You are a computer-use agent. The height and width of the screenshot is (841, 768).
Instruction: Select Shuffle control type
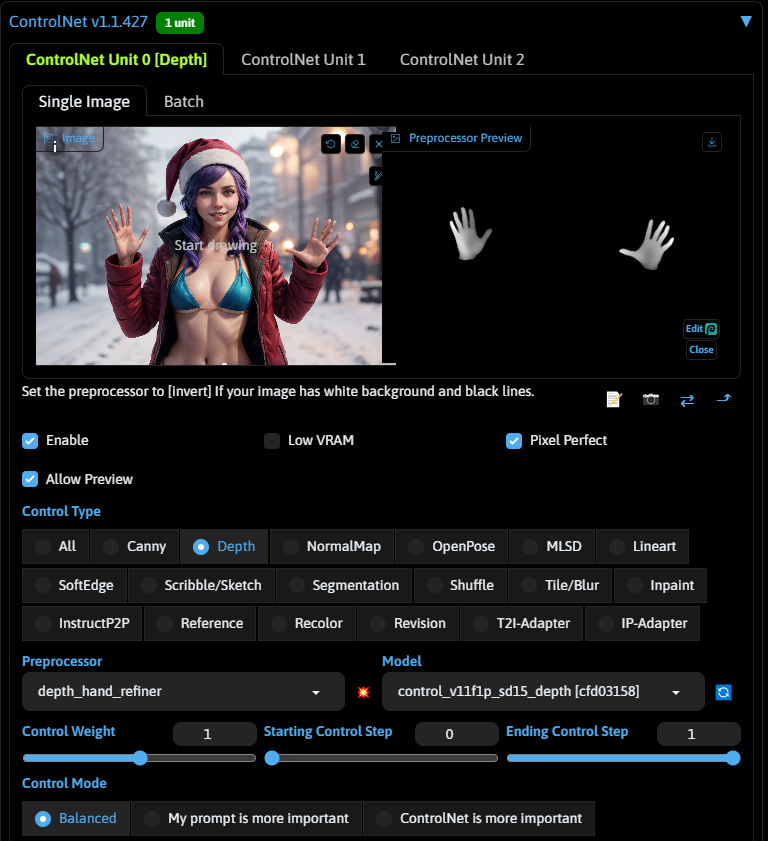[460, 585]
